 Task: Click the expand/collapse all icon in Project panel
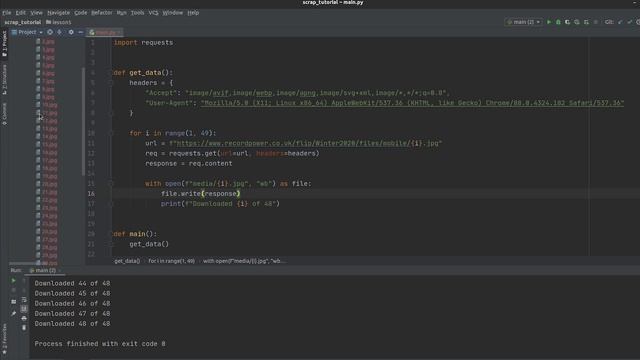[60, 32]
